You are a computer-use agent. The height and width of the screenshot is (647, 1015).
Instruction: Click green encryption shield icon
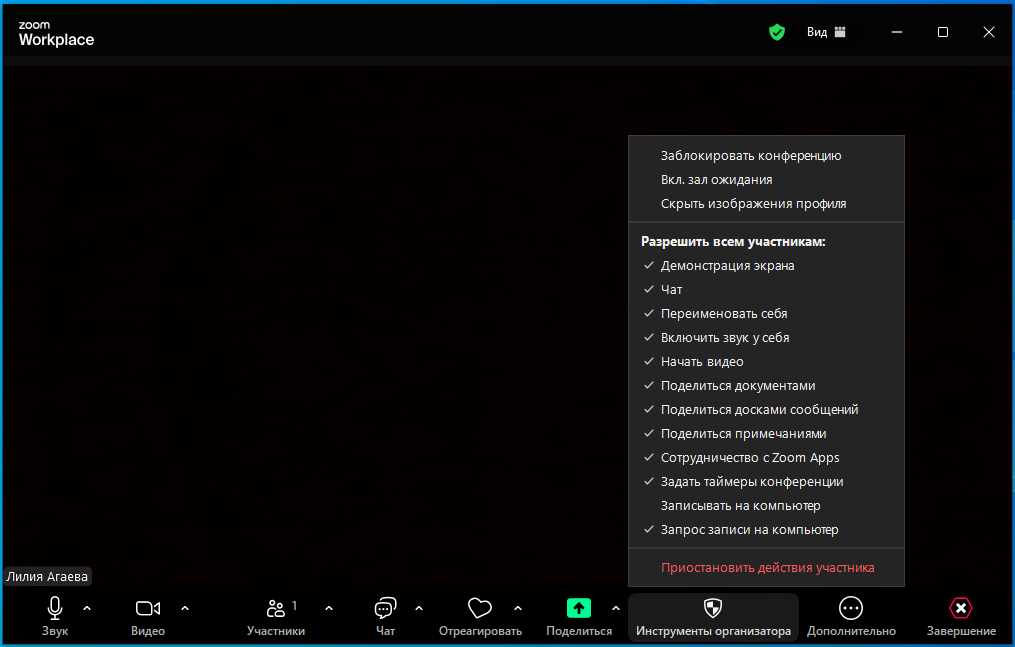pos(777,32)
